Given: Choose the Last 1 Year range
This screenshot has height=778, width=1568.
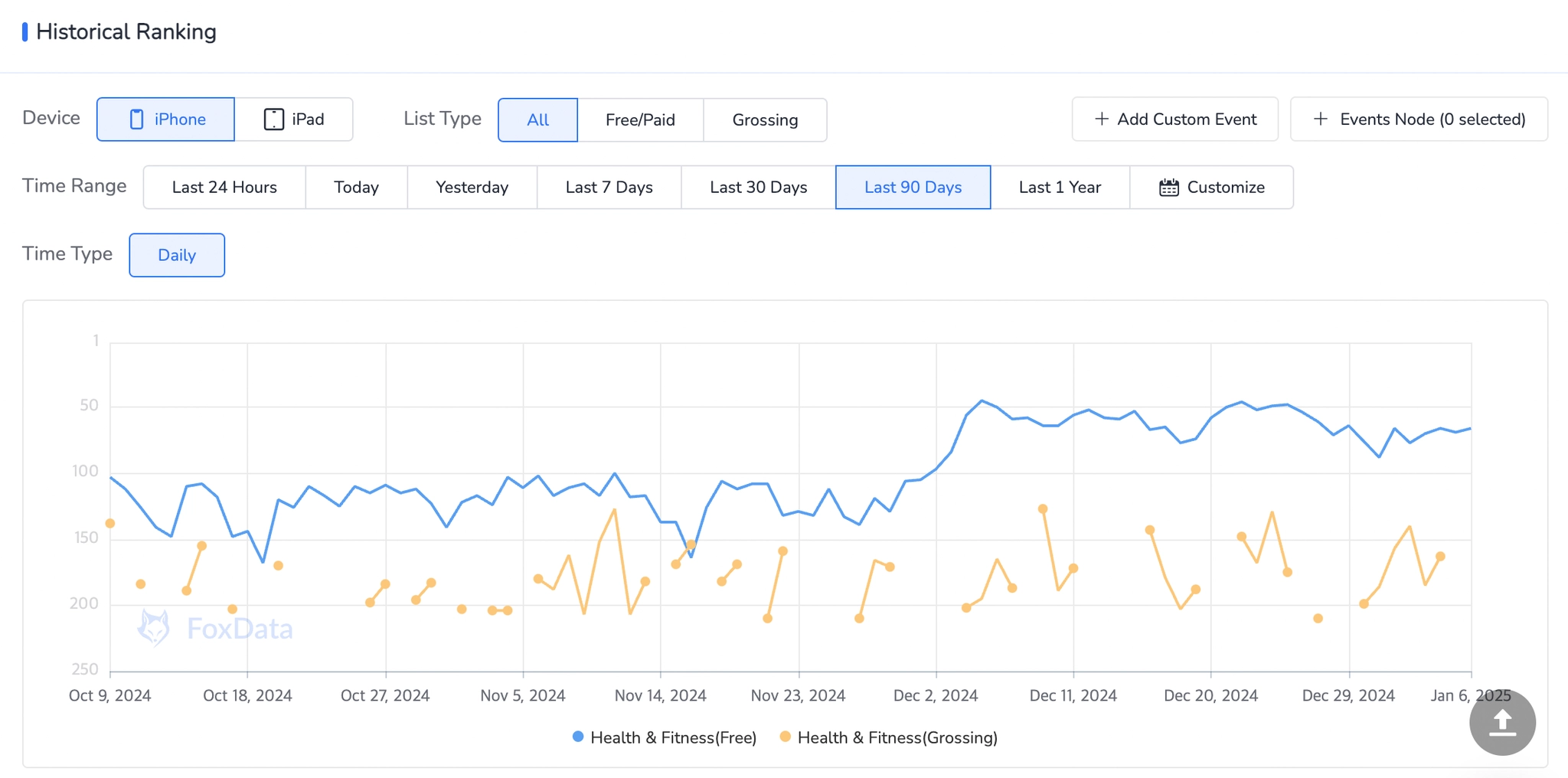Looking at the screenshot, I should 1060,188.
